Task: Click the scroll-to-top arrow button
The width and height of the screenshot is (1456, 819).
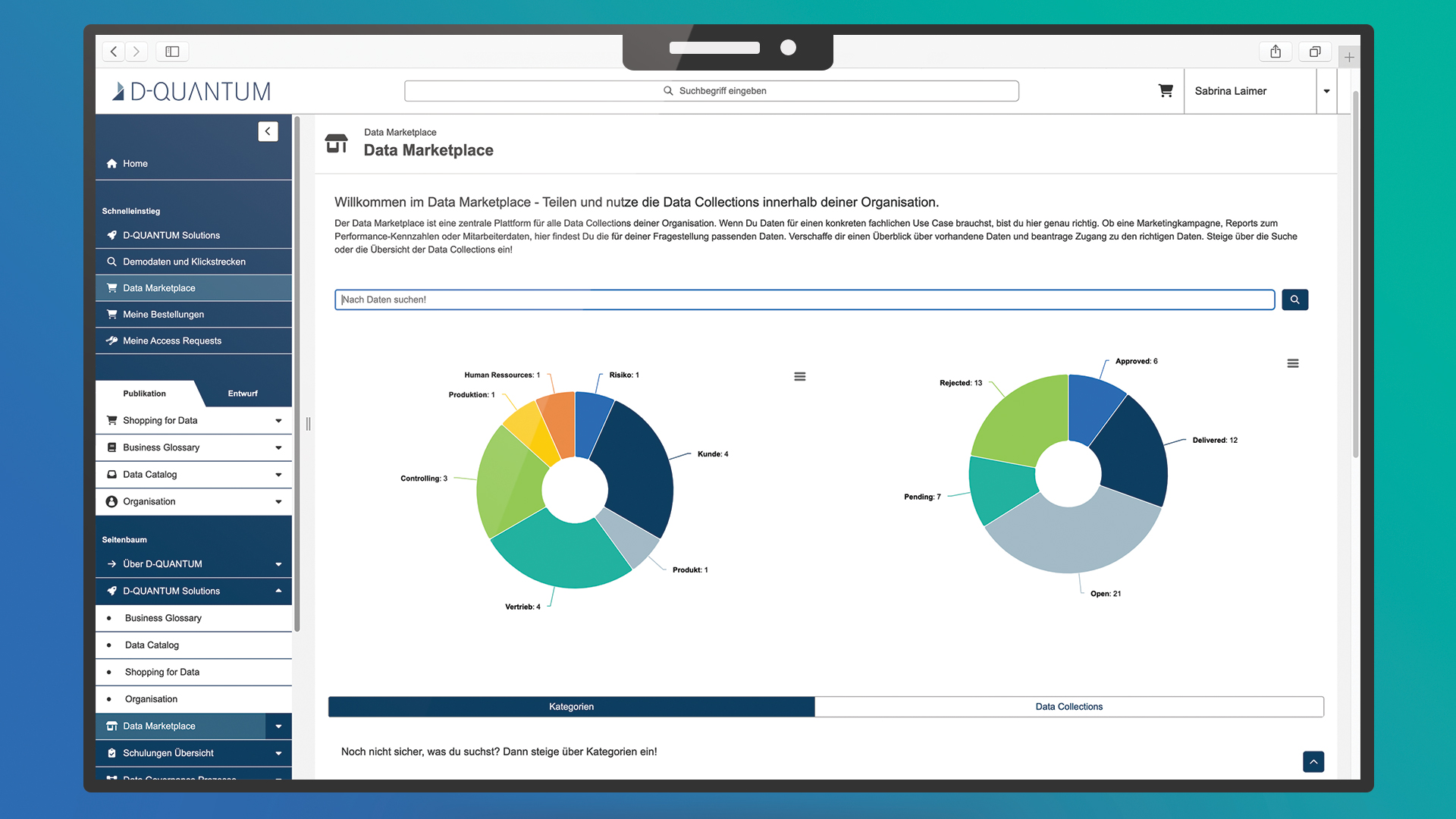Action: click(1313, 761)
